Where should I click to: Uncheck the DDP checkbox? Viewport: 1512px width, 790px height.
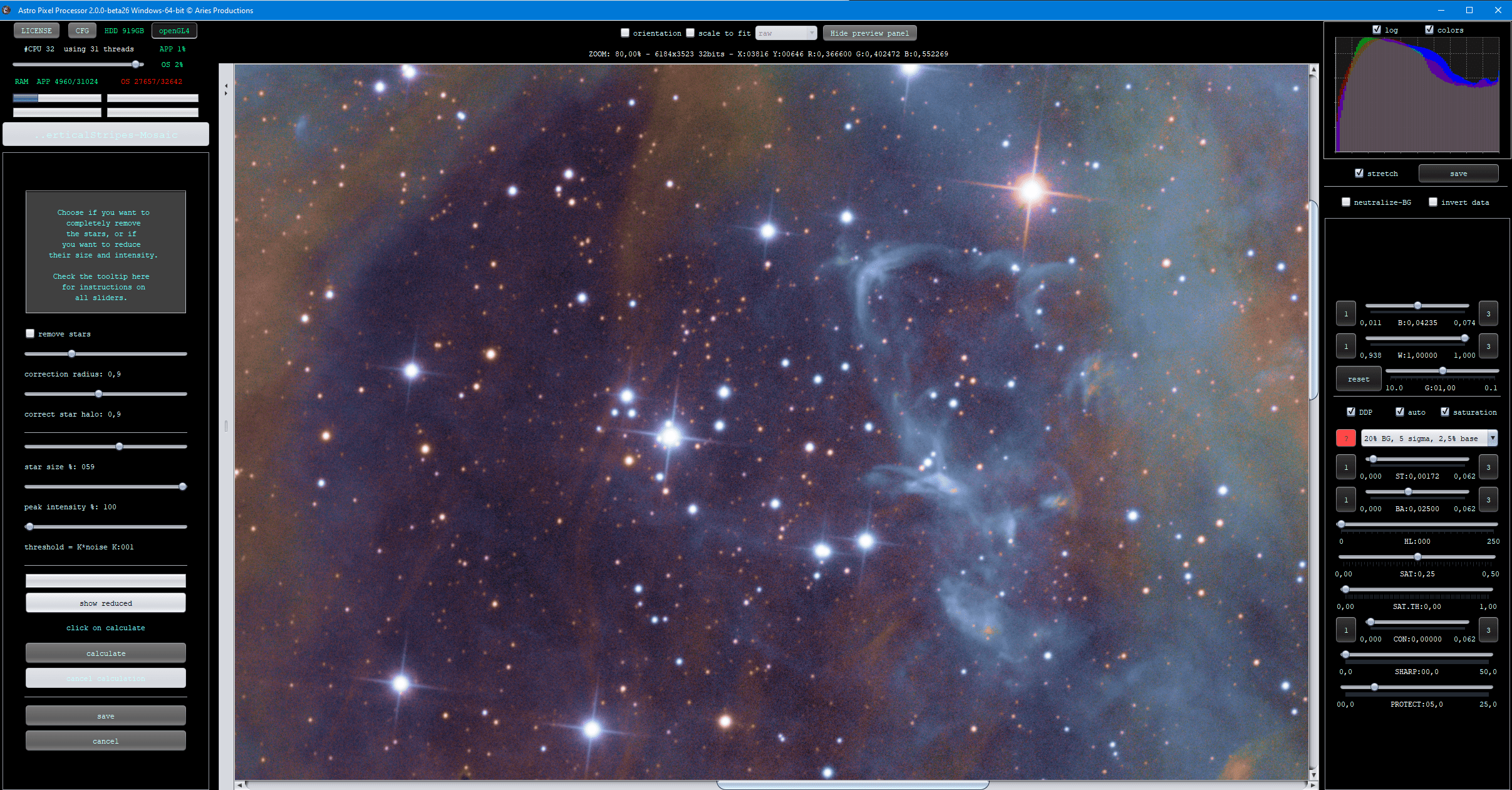[1350, 412]
